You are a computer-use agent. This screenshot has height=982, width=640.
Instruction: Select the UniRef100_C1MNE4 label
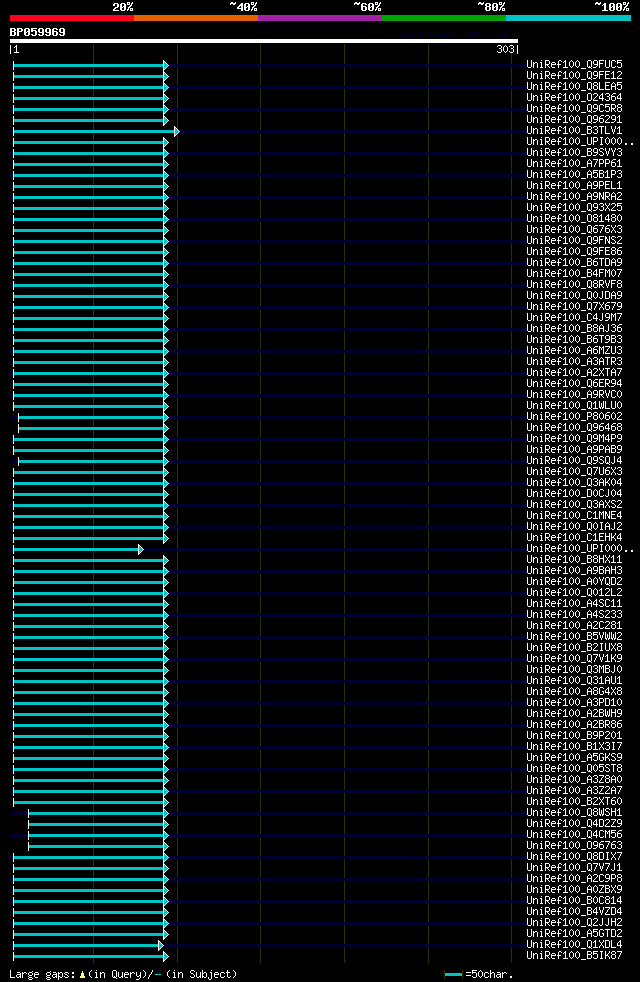pyautogui.click(x=574, y=515)
